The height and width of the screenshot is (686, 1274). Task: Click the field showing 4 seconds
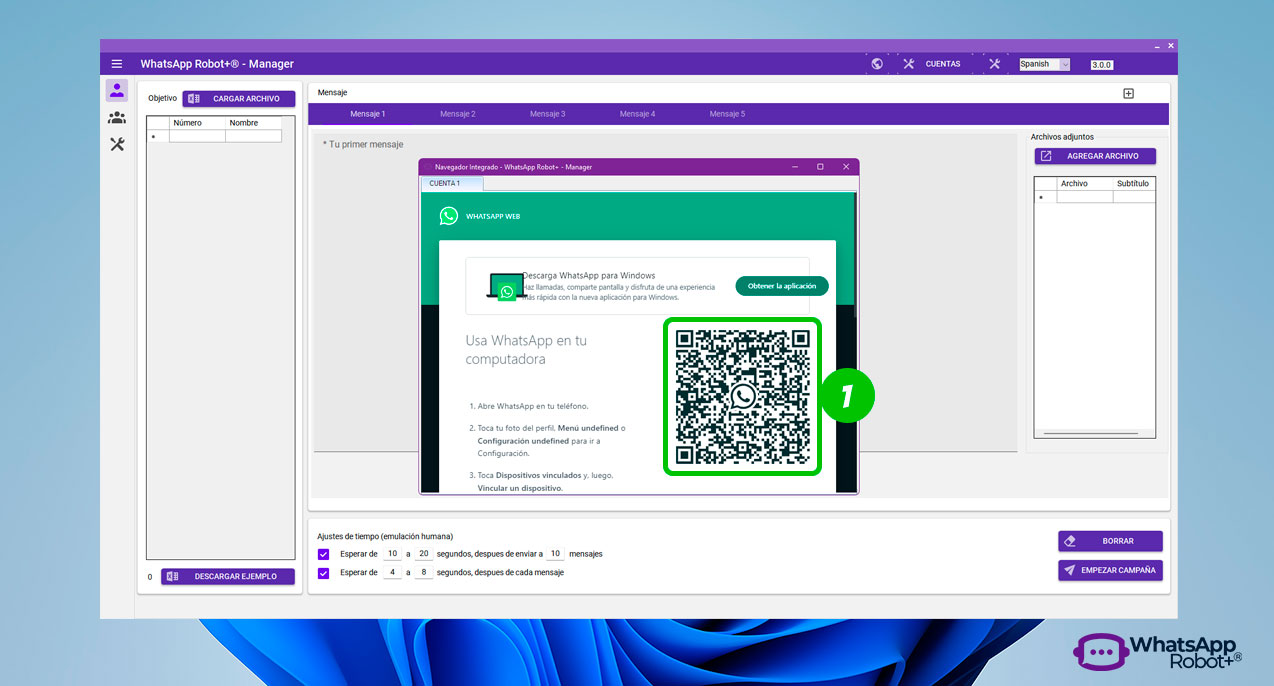[392, 573]
